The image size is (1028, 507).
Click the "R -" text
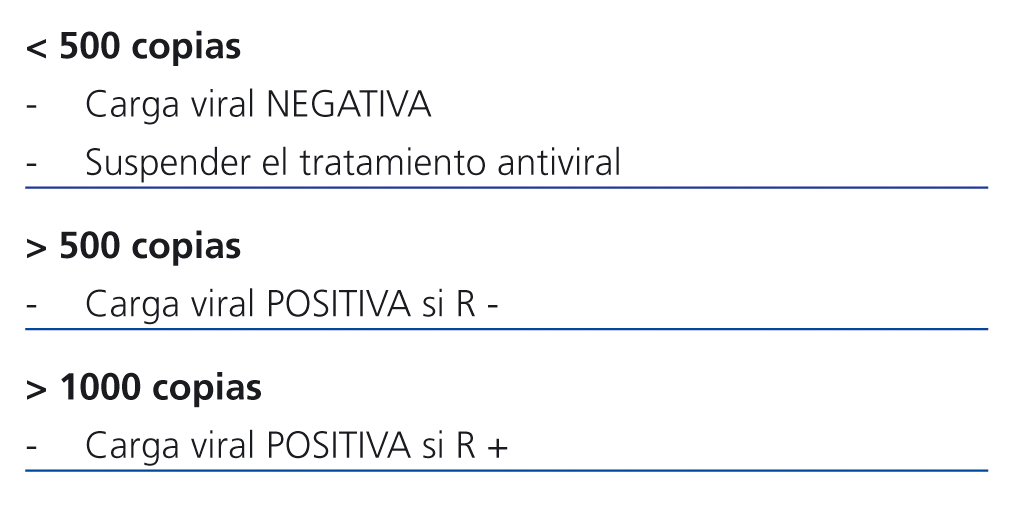pos(477,304)
